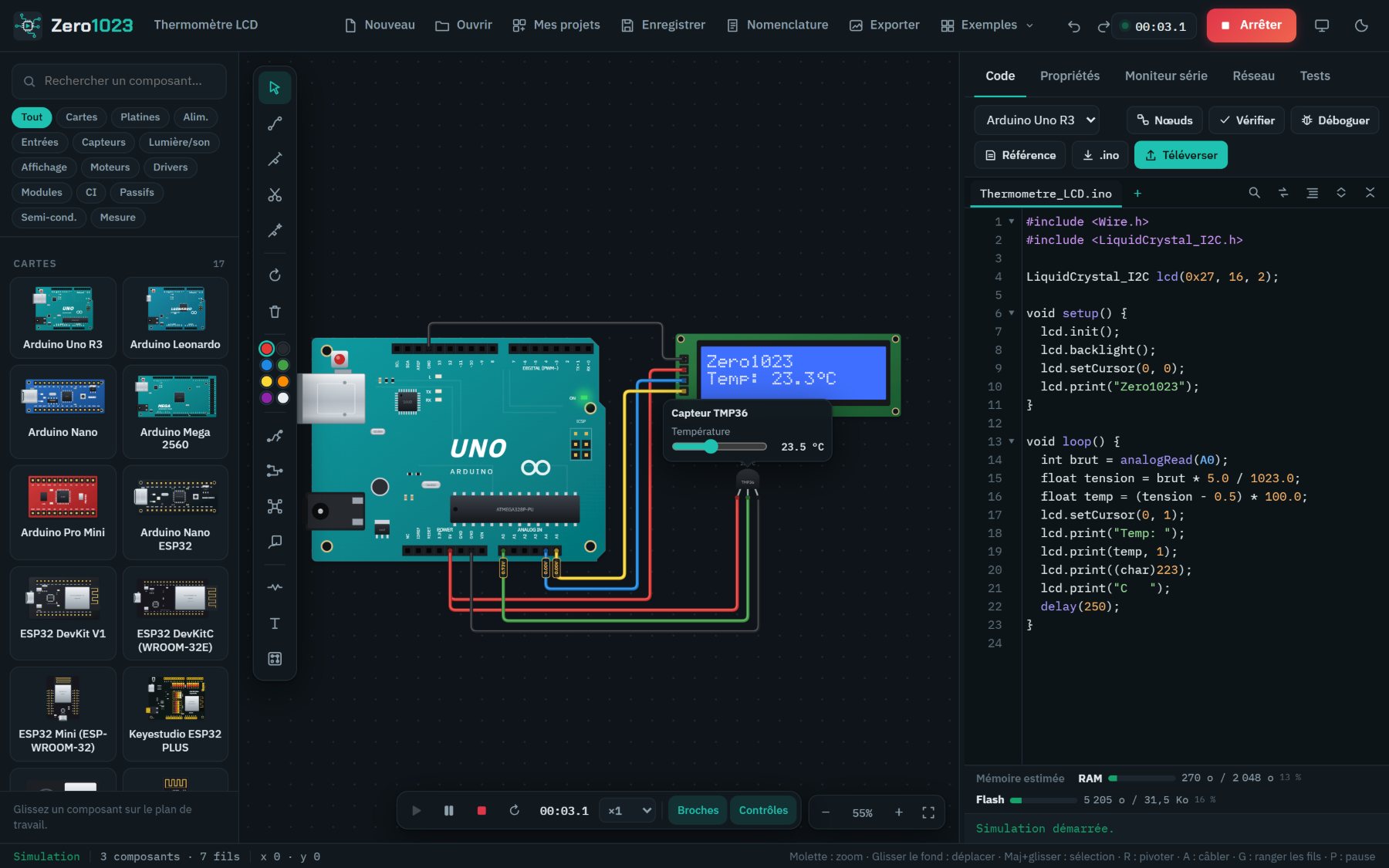Stop simulation with red square
This screenshot has height=868, width=1389.
coord(482,811)
